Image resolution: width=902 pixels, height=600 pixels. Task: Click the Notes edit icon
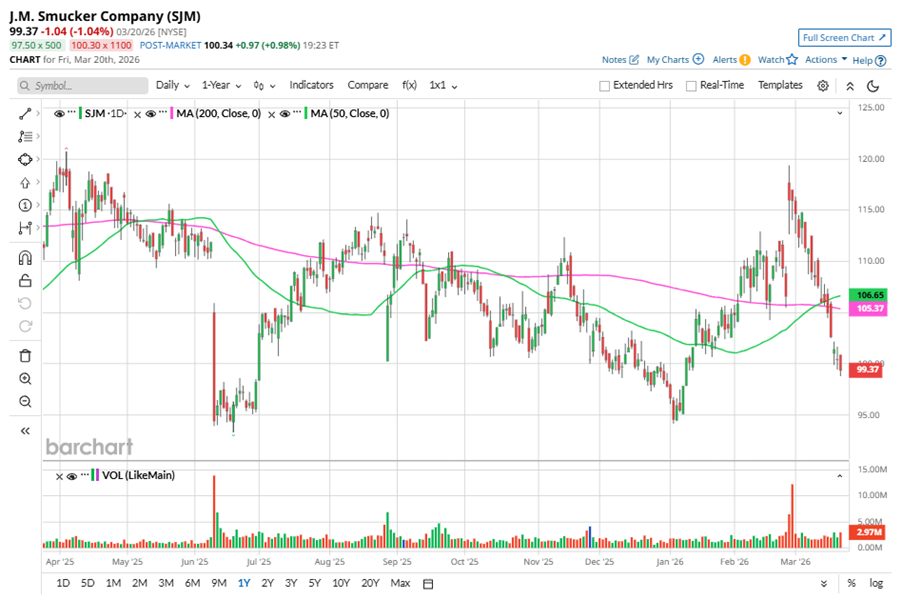(634, 59)
